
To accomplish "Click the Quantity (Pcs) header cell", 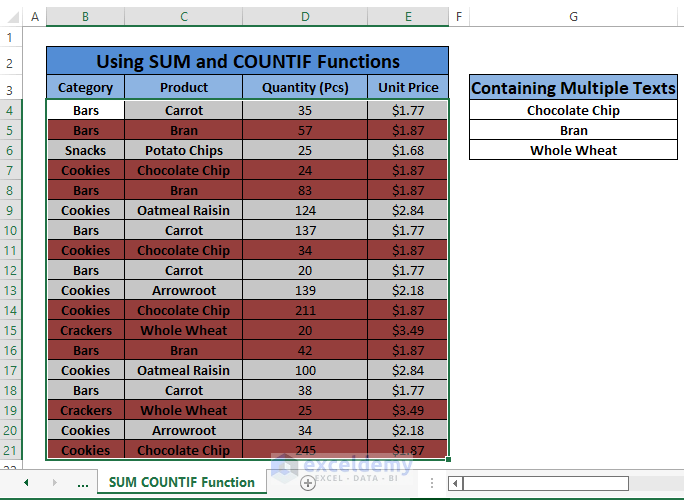I will click(x=305, y=87).
